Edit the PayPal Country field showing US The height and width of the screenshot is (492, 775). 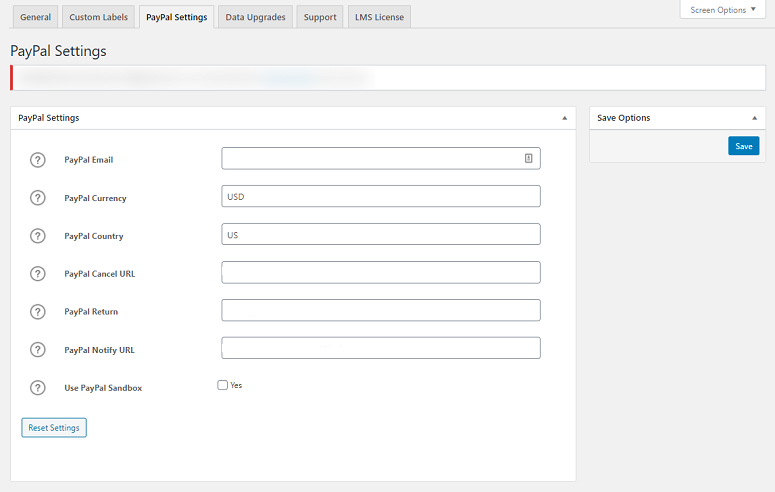[x=381, y=234]
